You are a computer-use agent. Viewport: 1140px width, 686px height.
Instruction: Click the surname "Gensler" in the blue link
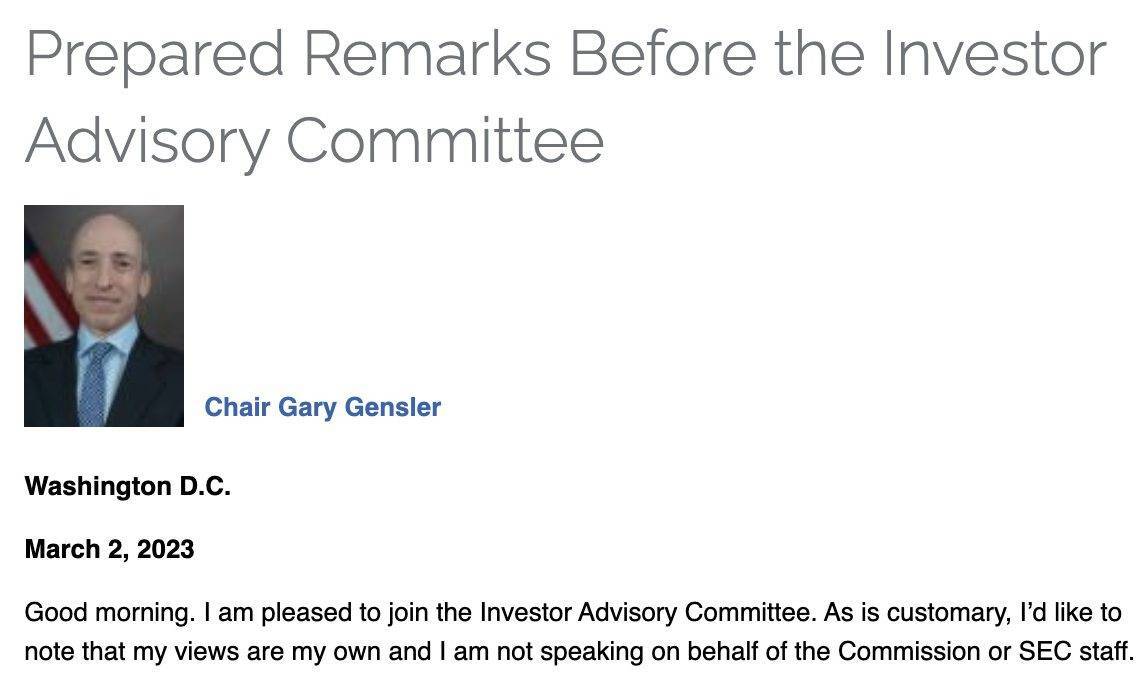pos(393,408)
